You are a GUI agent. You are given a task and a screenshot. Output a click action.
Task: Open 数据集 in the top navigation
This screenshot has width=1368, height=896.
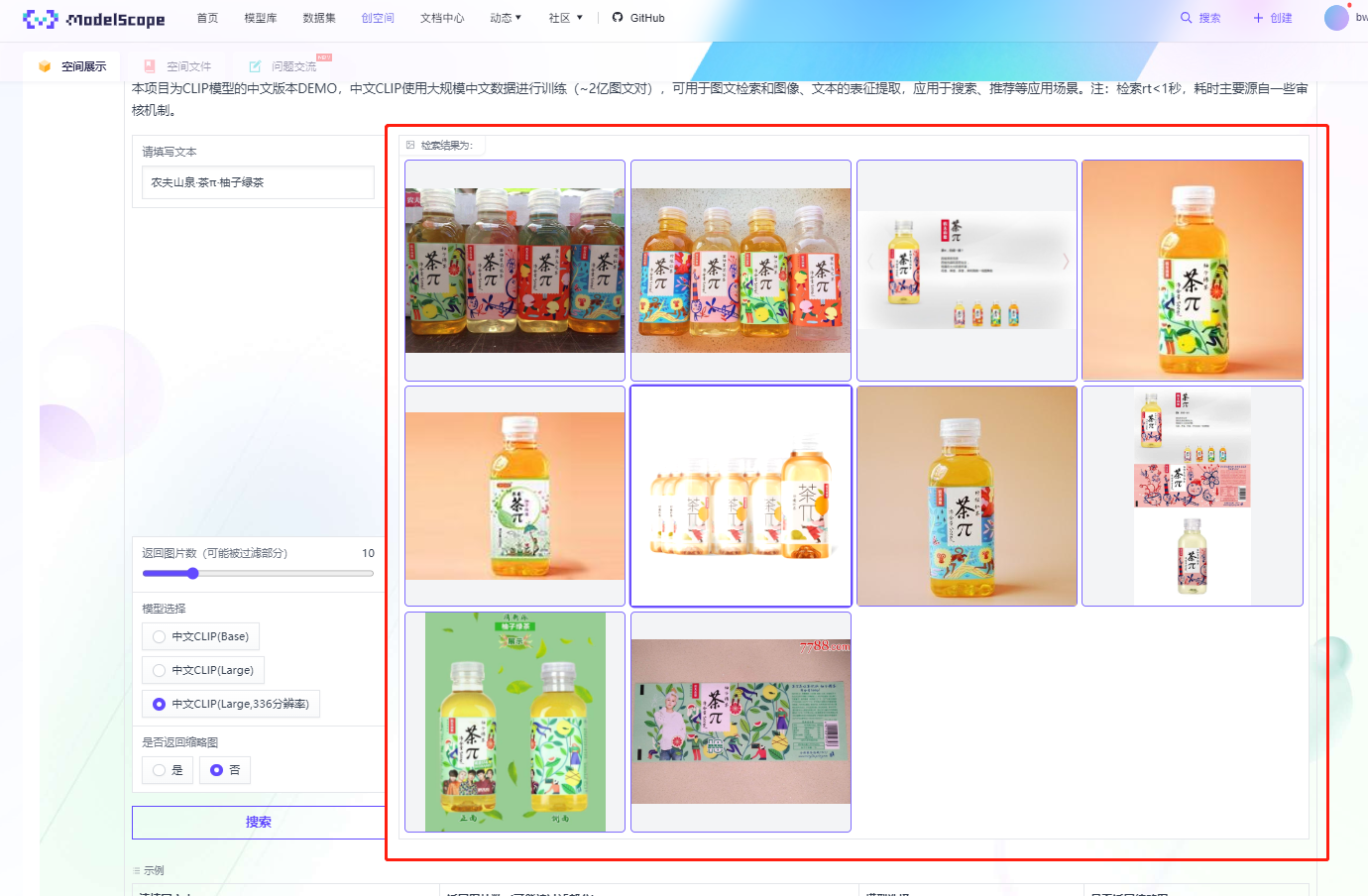319,18
